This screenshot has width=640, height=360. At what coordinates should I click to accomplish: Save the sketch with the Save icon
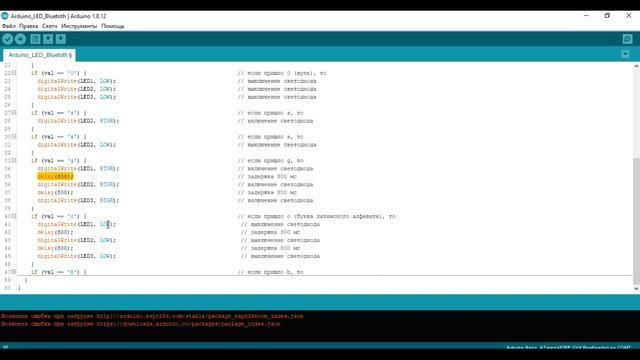[61, 39]
